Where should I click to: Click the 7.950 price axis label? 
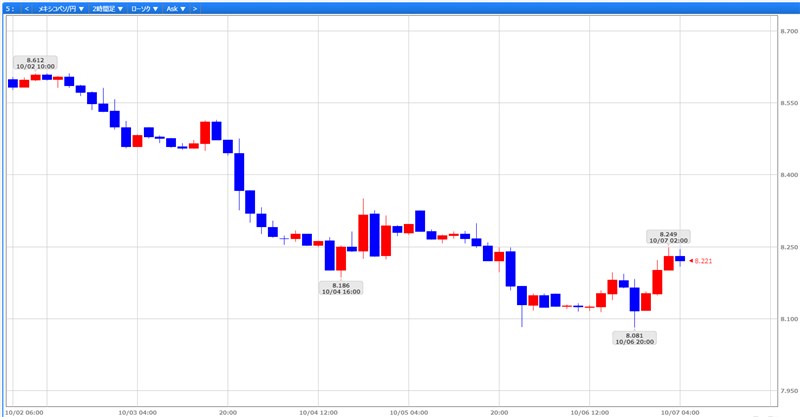point(787,391)
